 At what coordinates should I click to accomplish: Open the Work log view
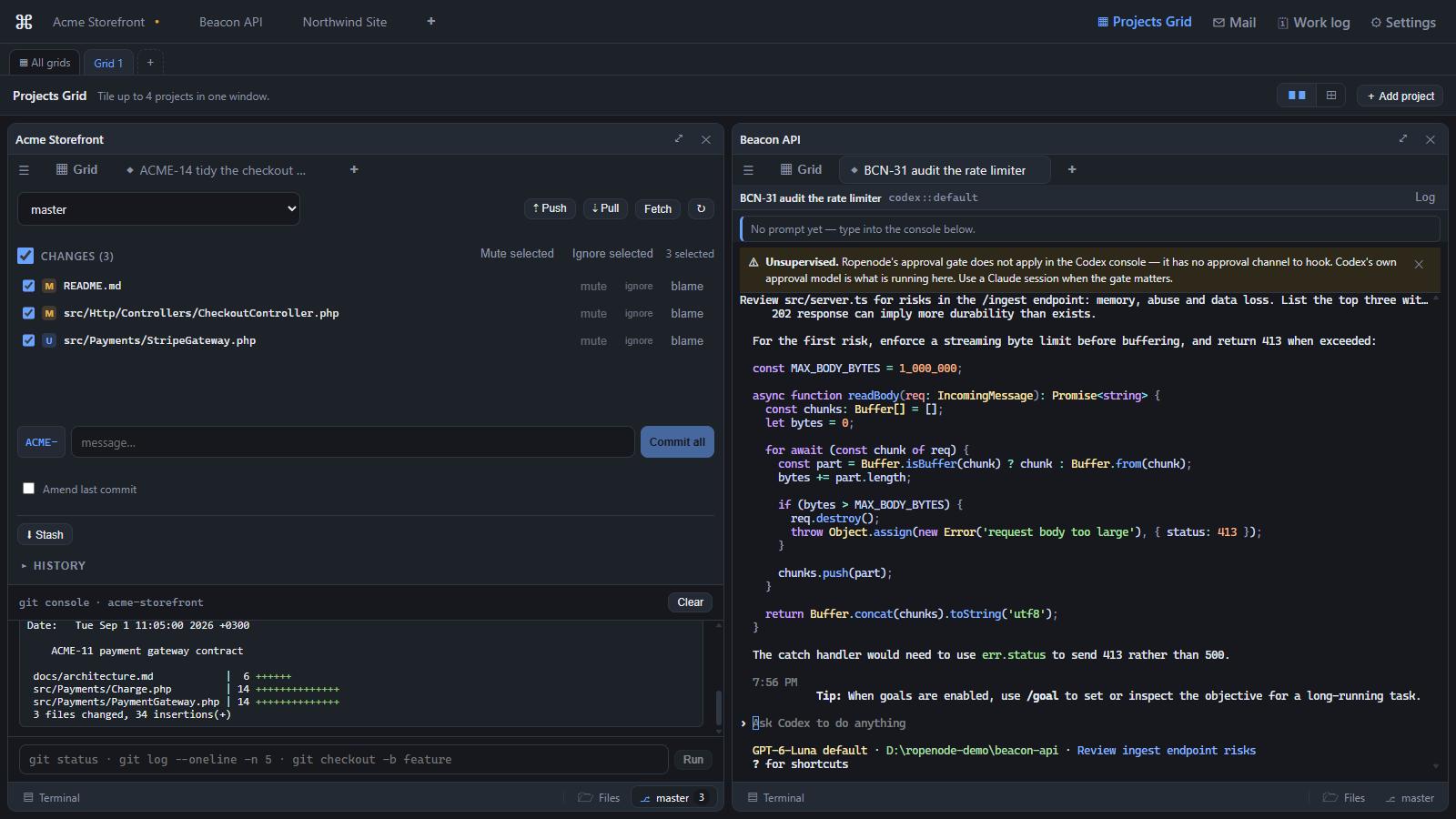[1313, 22]
